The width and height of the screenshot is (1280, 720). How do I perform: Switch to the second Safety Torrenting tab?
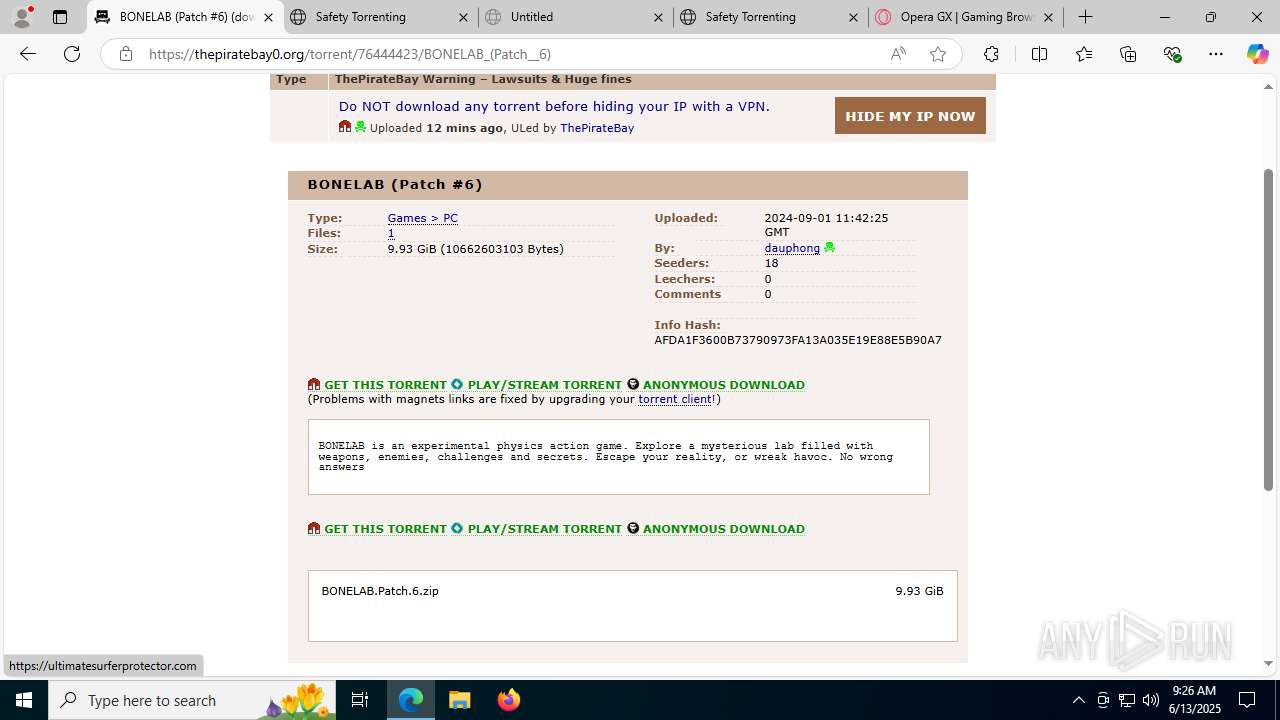(x=770, y=17)
